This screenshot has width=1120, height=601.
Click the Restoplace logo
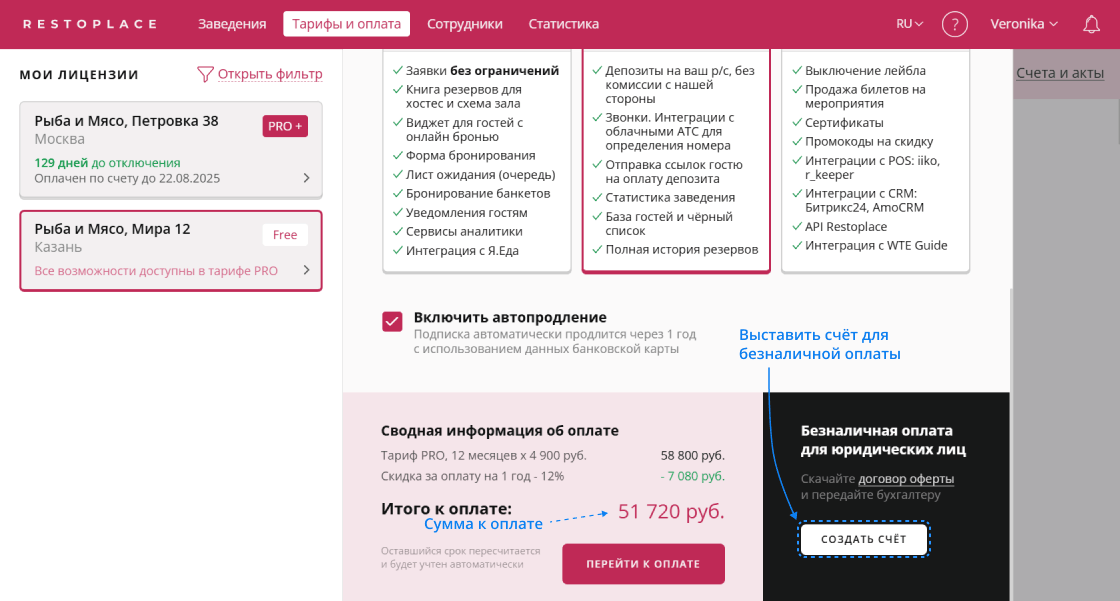pos(90,24)
